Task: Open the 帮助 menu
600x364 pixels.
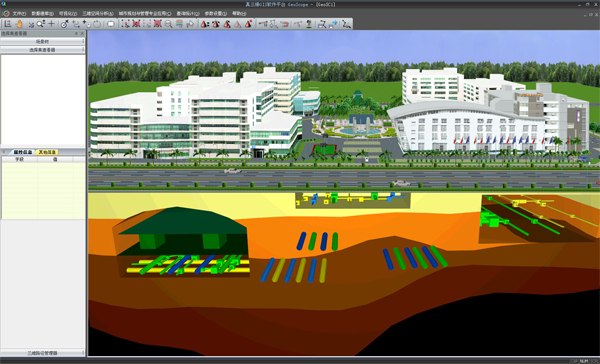Action: (239, 13)
